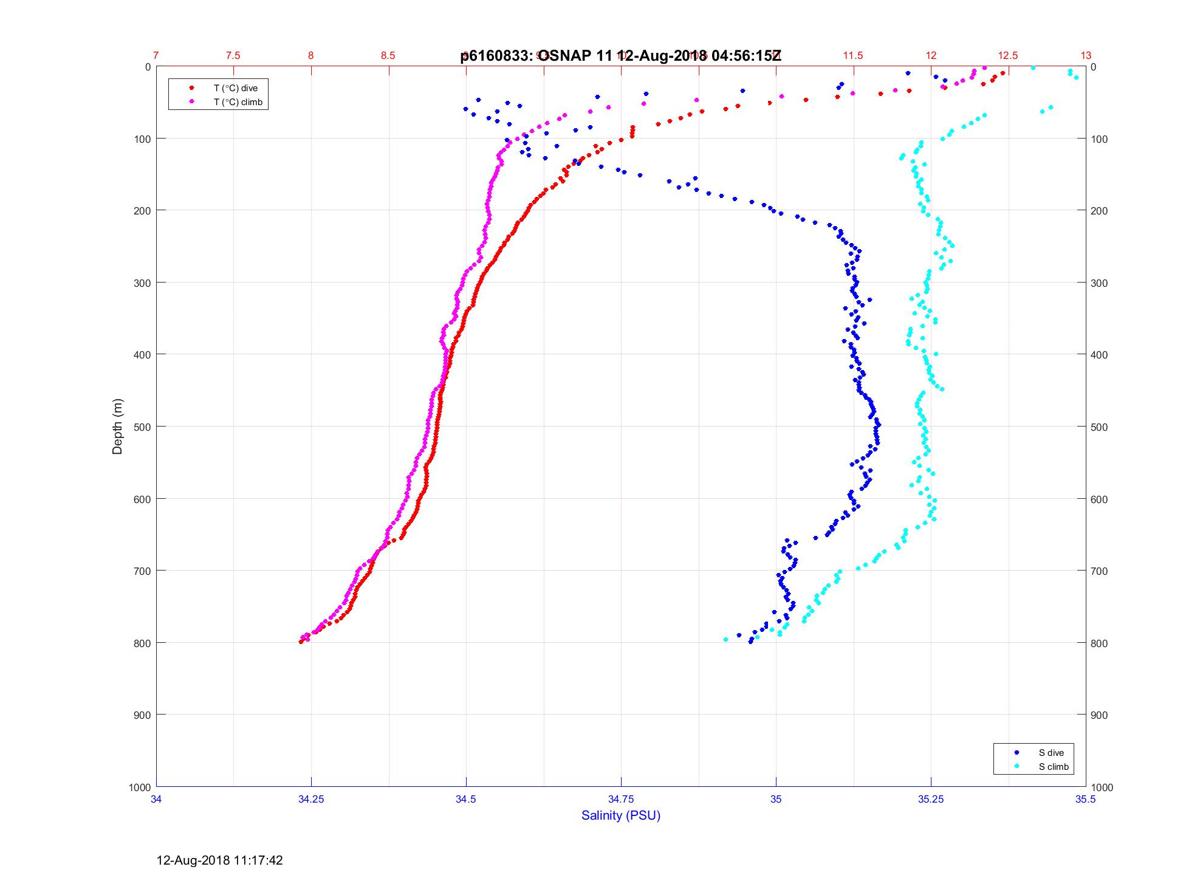
Task: Click the '700' tick on the right depth axis
Action: tap(1101, 570)
